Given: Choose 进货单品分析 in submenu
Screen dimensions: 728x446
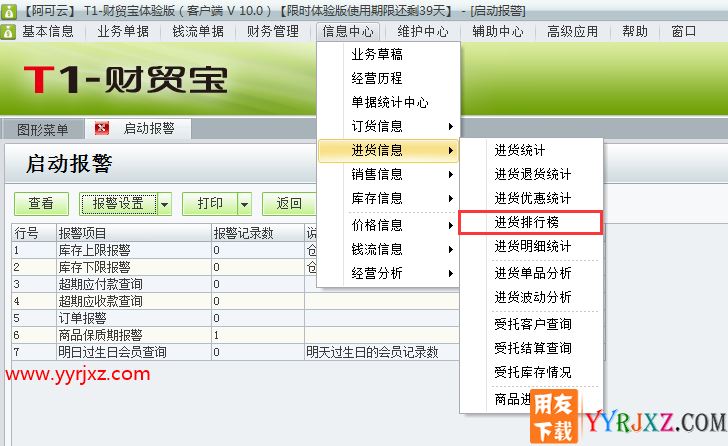Looking at the screenshot, I should (x=531, y=273).
